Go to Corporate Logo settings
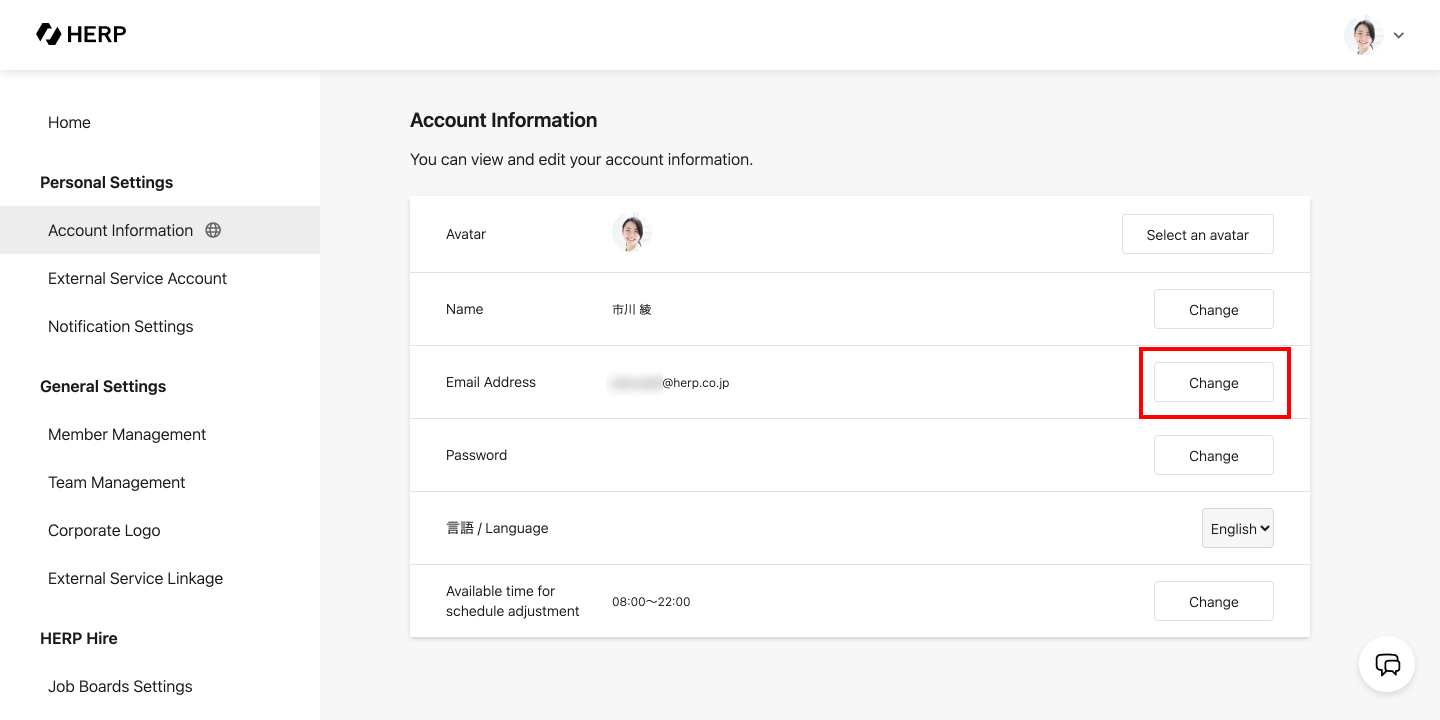The height and width of the screenshot is (720, 1440). click(x=104, y=530)
